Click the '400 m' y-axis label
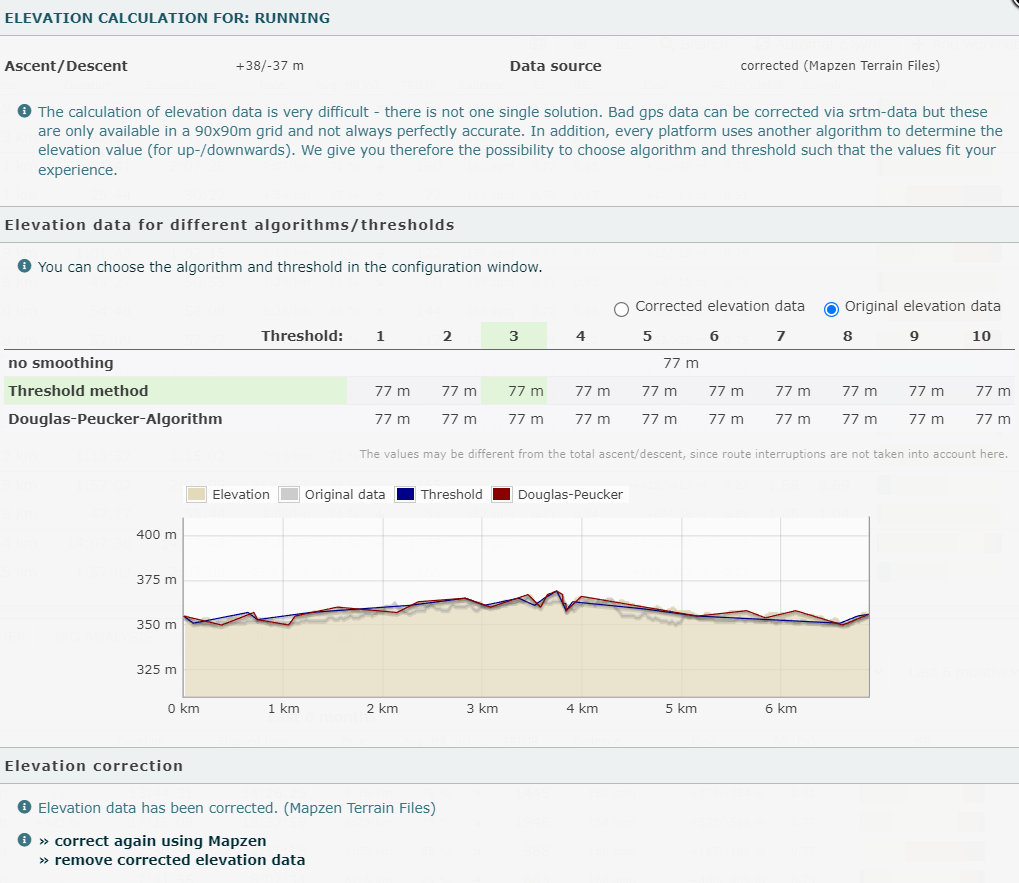 [x=157, y=534]
